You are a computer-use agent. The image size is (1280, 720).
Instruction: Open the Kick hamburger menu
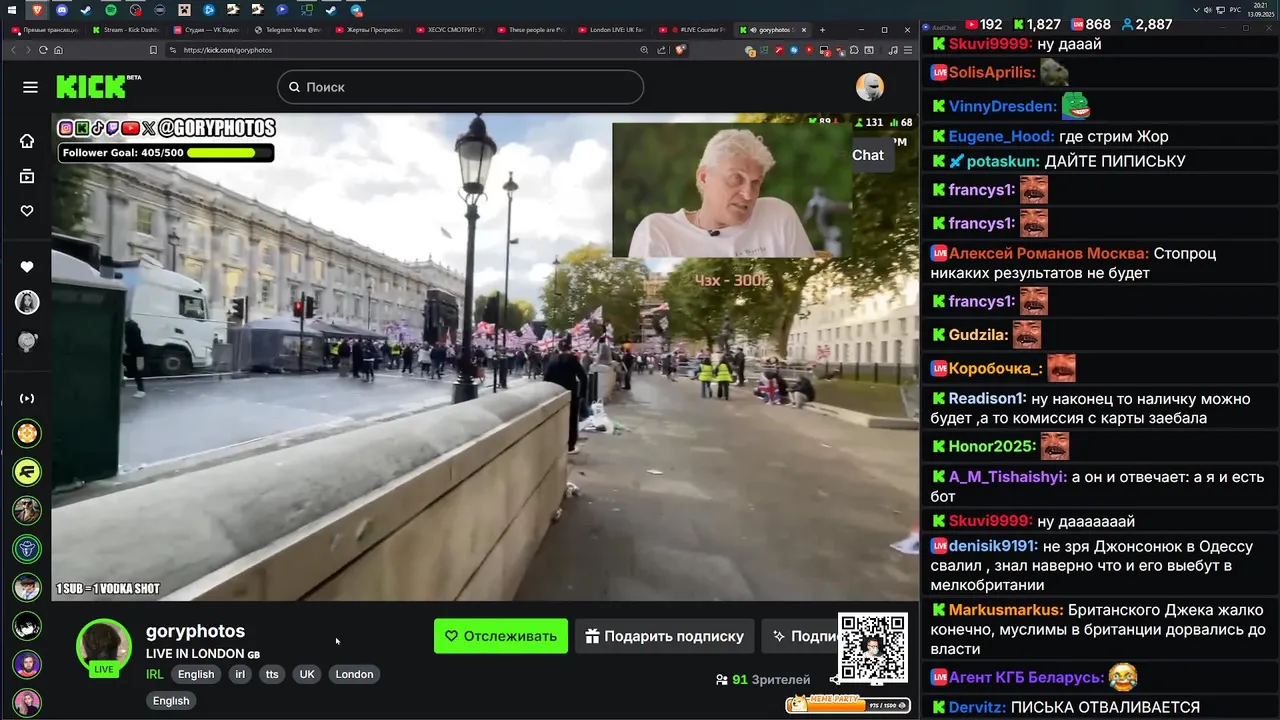pos(30,87)
